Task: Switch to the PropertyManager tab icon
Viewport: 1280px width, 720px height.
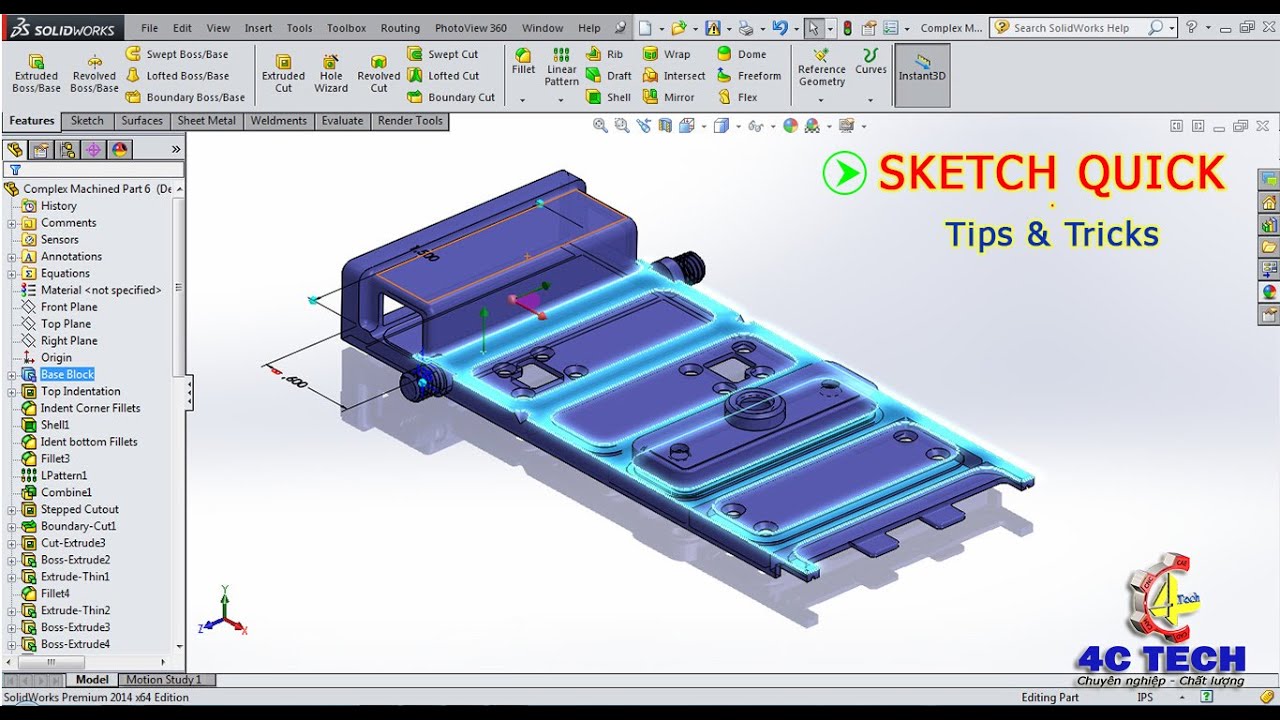Action: tap(41, 150)
